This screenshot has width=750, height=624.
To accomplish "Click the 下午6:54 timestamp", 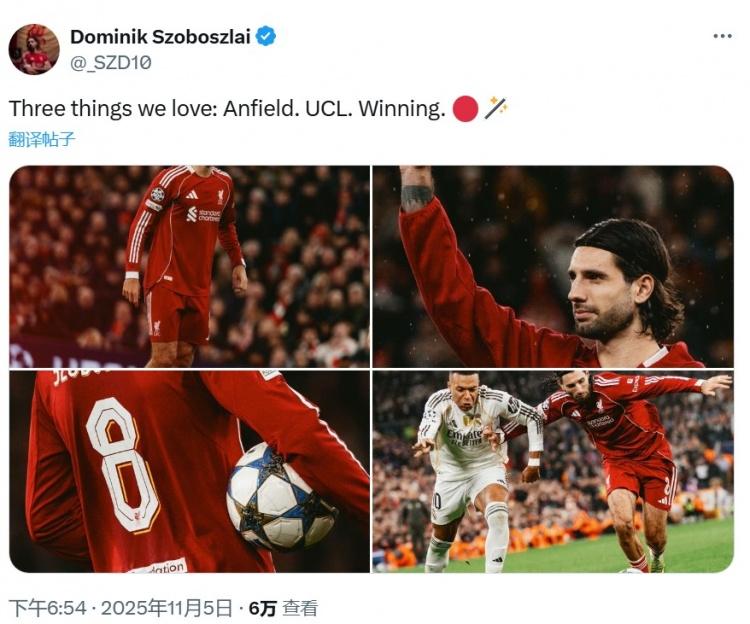I will click(x=48, y=609).
